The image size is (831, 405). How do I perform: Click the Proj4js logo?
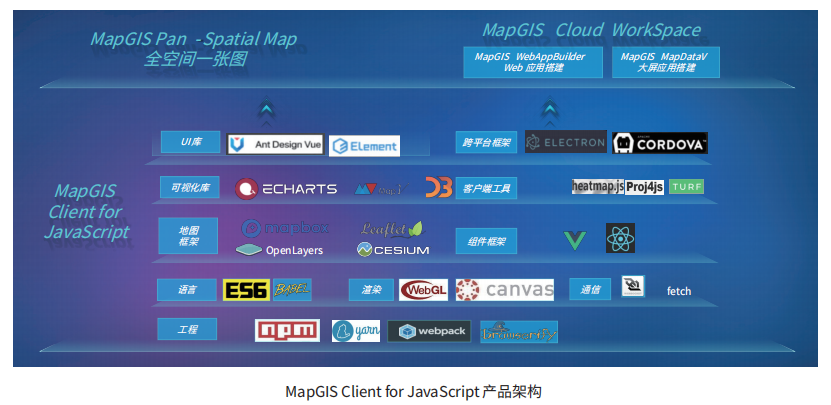[644, 188]
